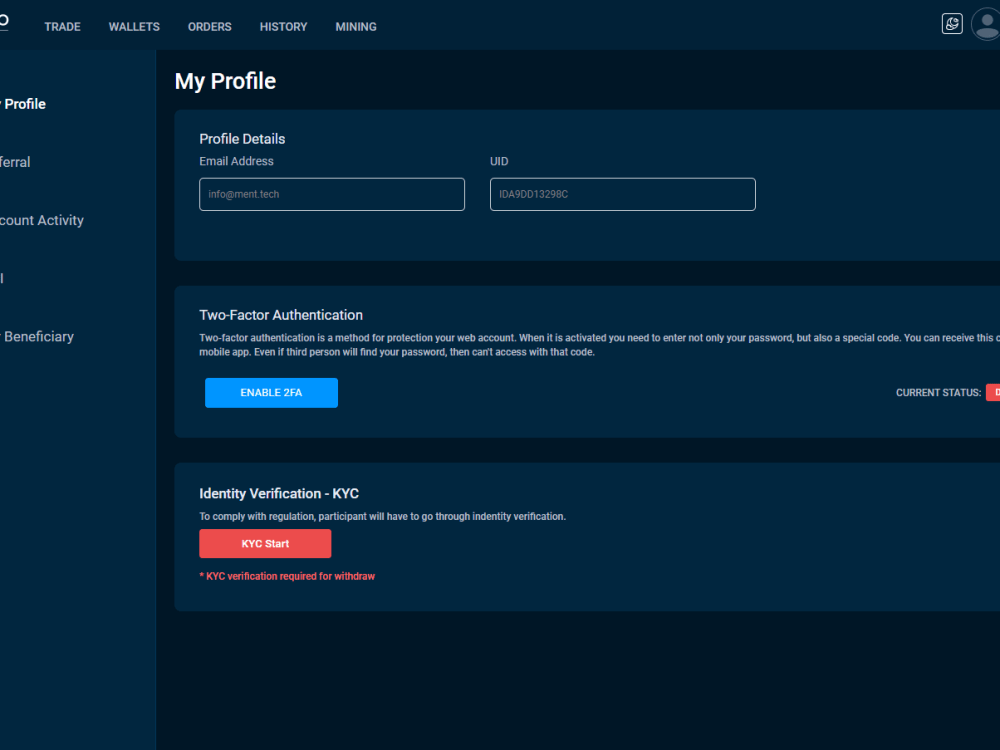Screen dimensions: 1000x750
Task: Click the Profile Details section title
Action: pos(242,139)
